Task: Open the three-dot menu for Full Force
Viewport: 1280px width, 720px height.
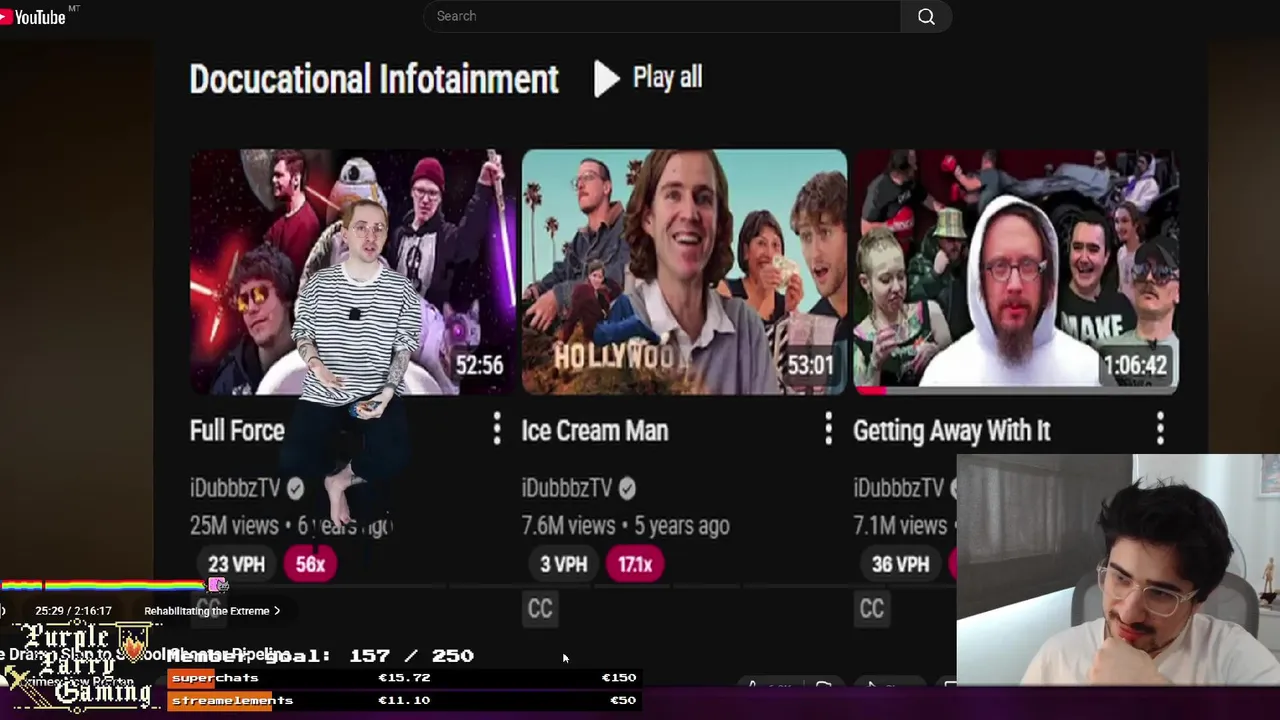Action: point(497,429)
